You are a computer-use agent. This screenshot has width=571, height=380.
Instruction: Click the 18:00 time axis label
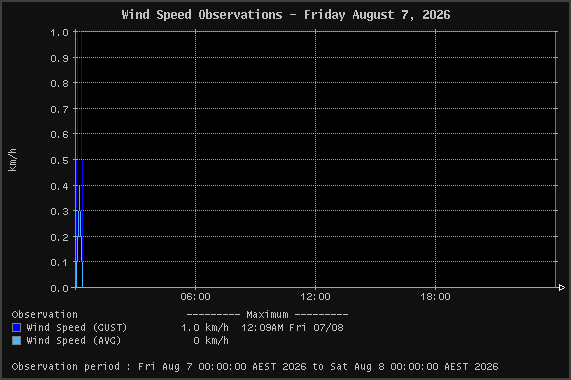435,297
